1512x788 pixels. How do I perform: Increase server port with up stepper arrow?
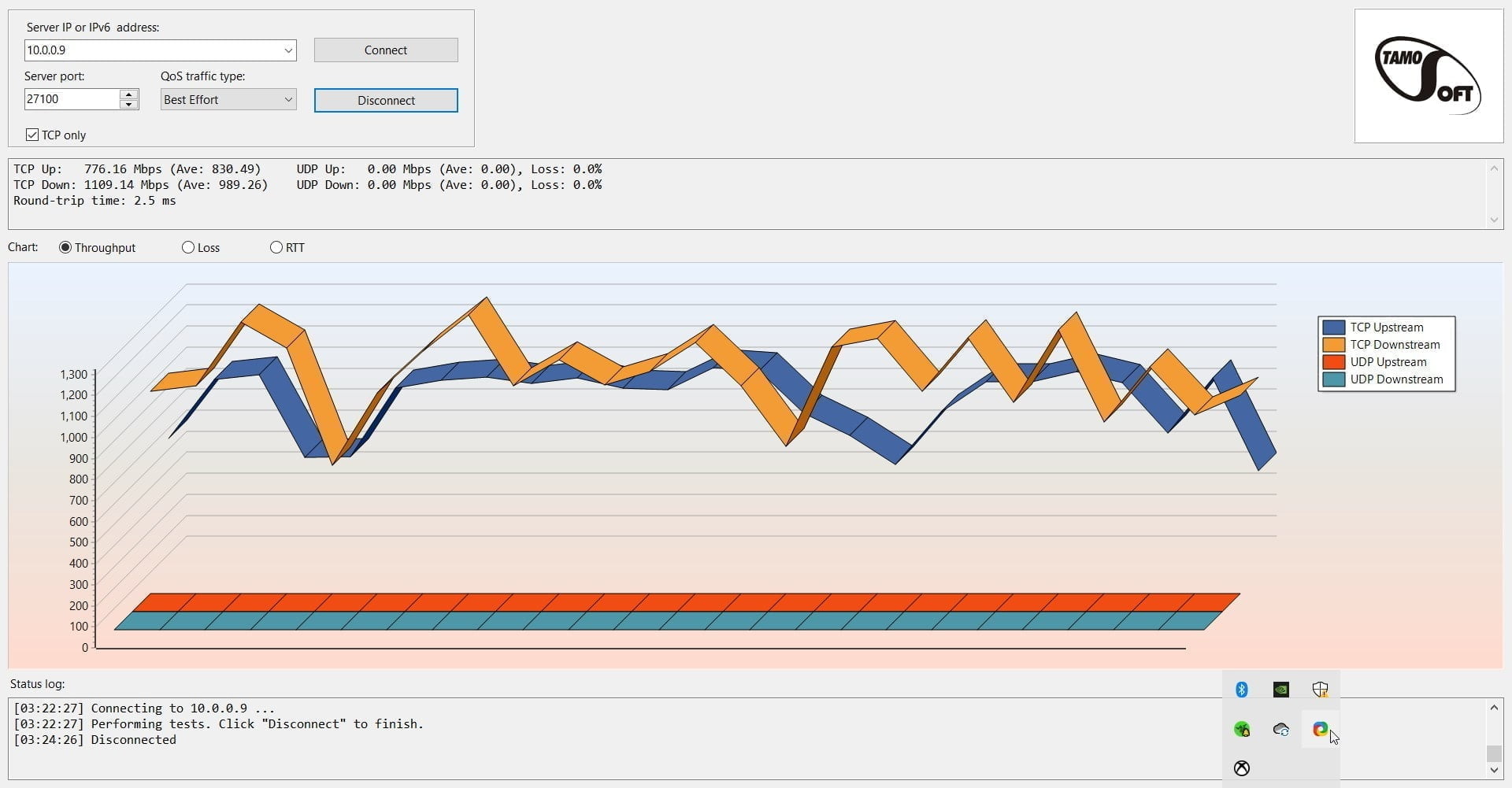pos(129,94)
